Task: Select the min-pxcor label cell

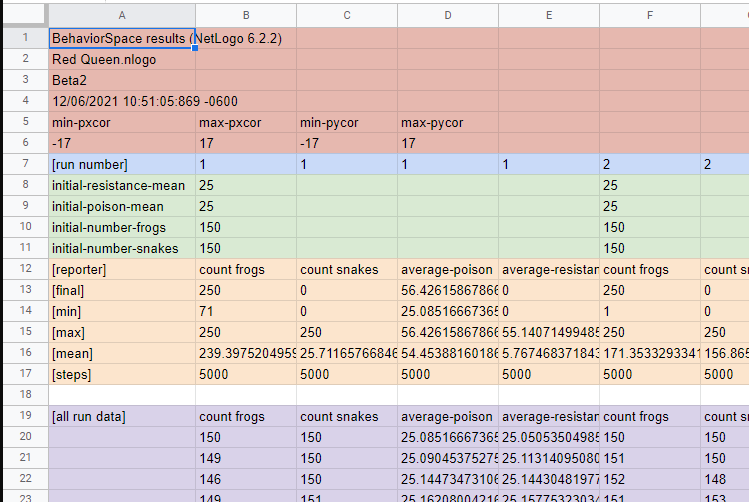Action: pos(121,122)
